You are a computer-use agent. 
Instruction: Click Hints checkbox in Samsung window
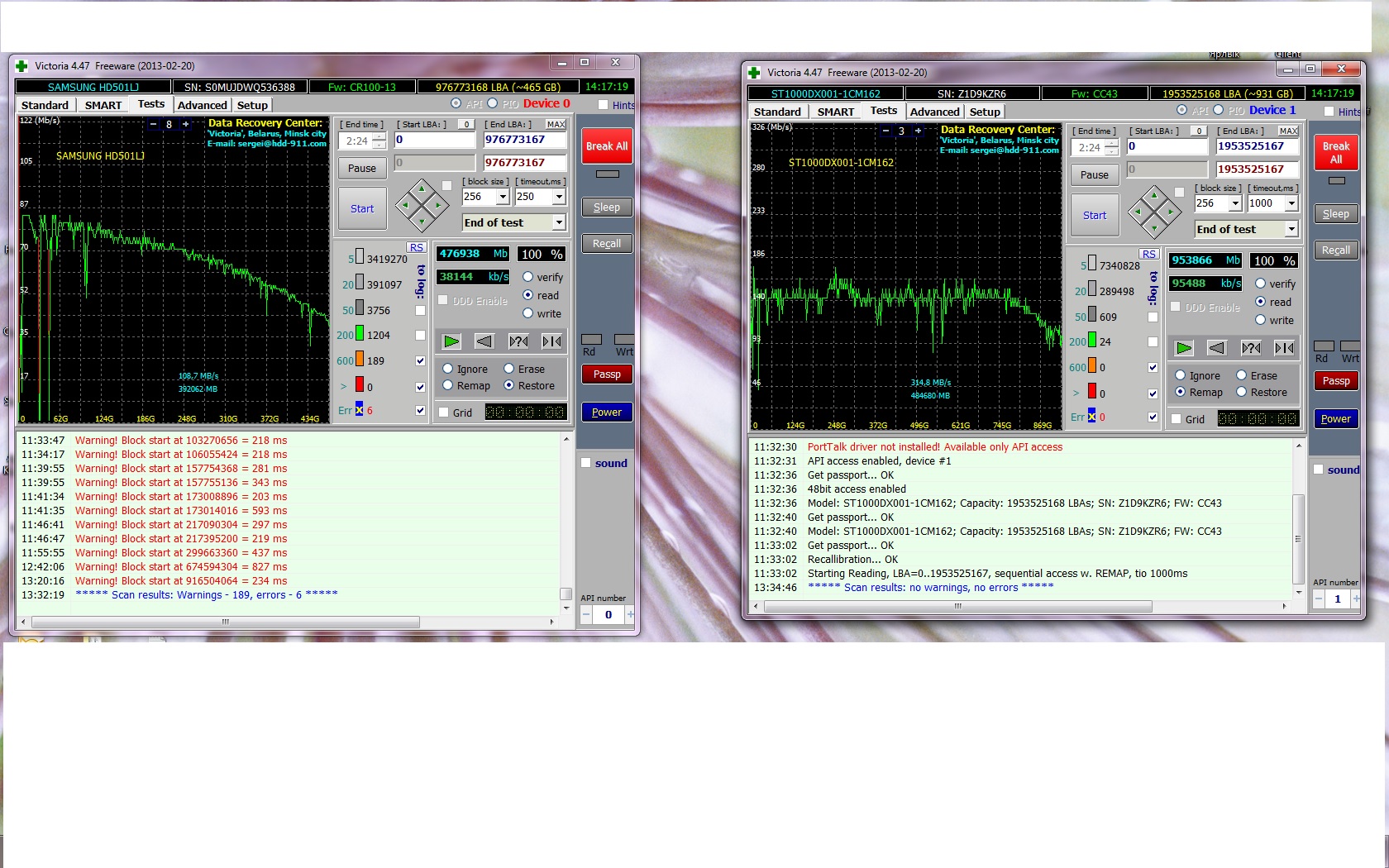point(604,105)
